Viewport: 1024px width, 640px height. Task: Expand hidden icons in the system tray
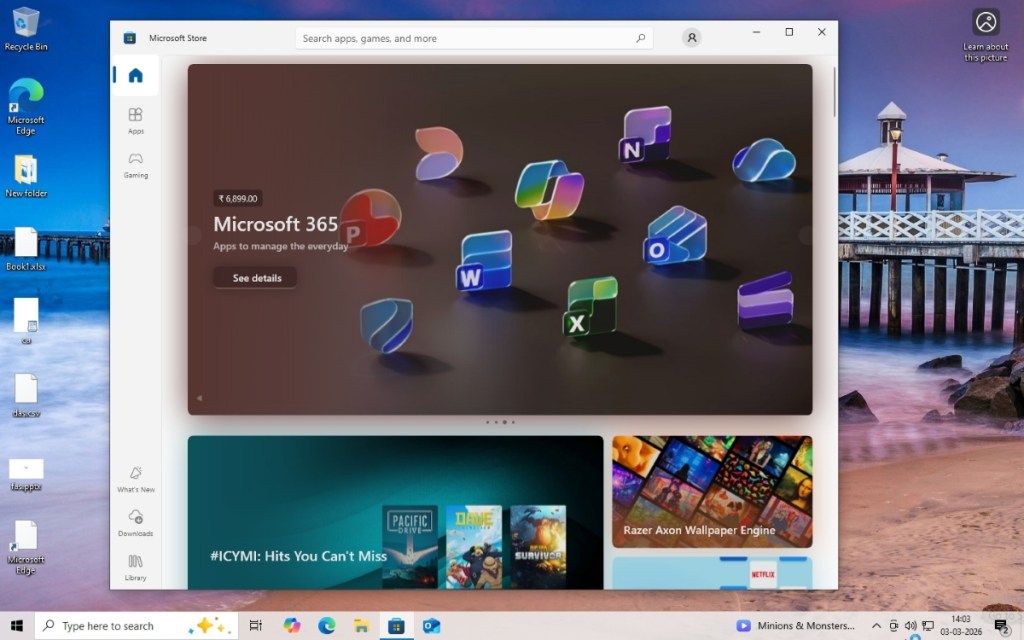(875, 626)
